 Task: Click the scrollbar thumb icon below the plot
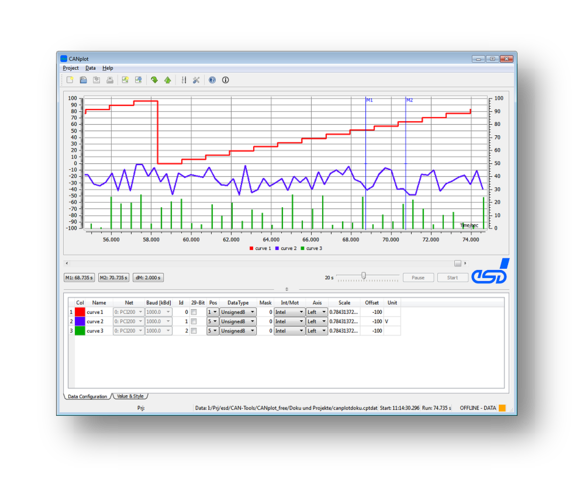tap(458, 263)
